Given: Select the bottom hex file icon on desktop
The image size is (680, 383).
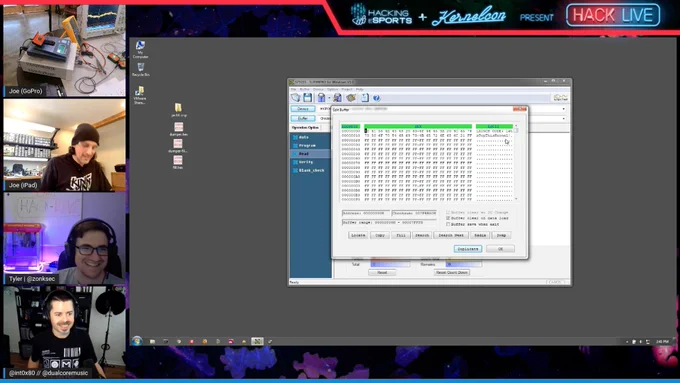Looking at the screenshot, I should pyautogui.click(x=178, y=162).
